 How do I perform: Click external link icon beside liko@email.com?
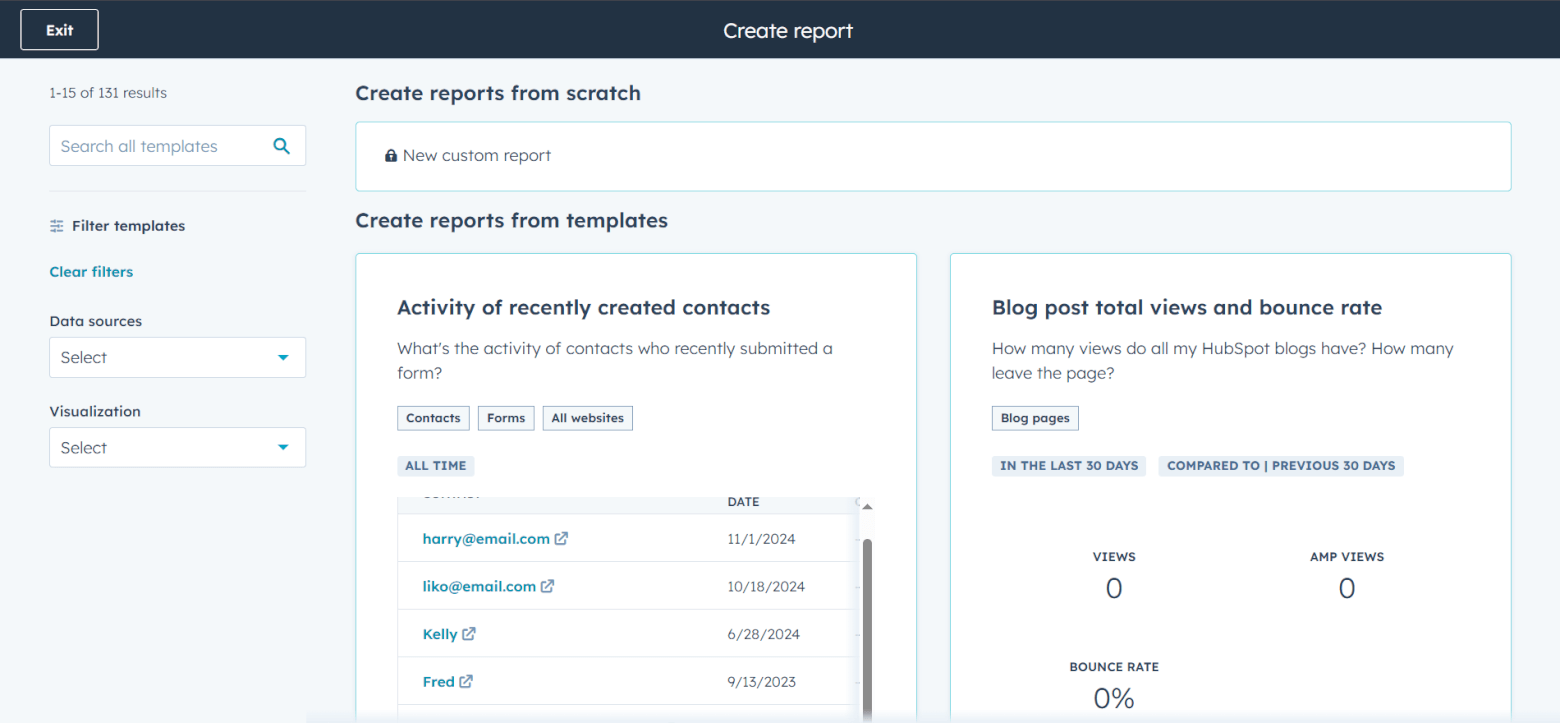click(547, 586)
